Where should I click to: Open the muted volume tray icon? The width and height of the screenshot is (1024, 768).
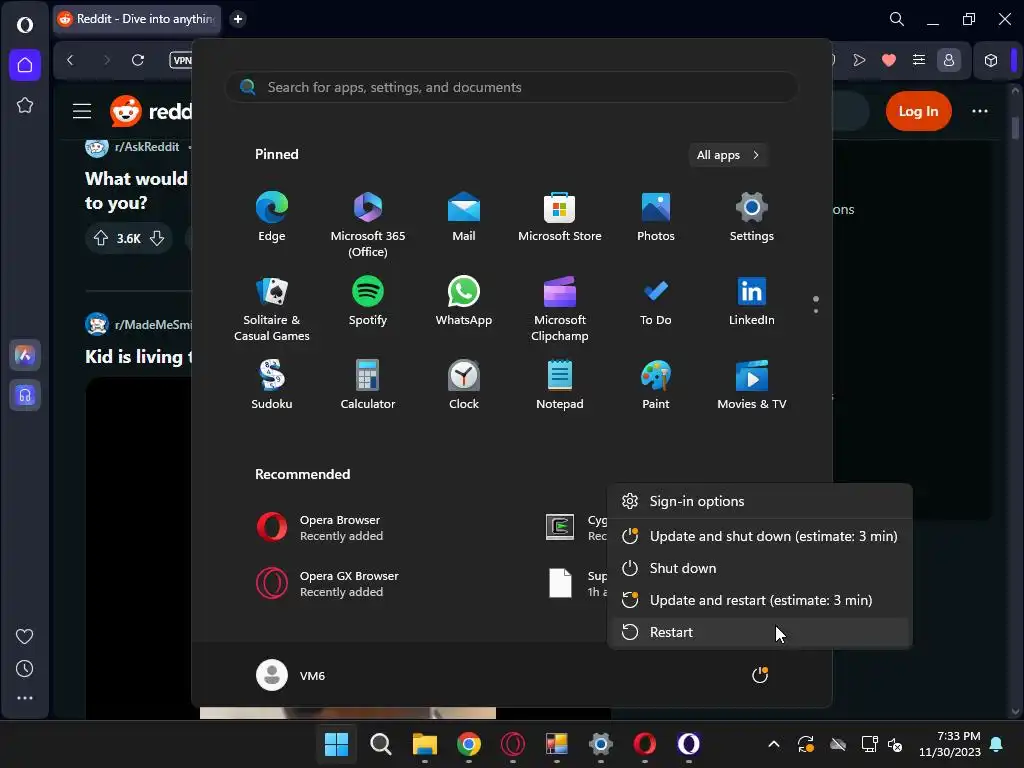point(895,744)
